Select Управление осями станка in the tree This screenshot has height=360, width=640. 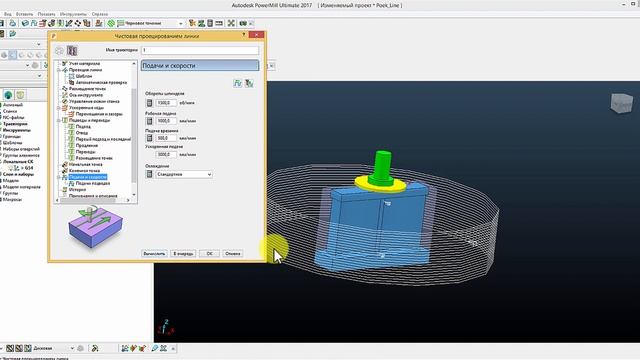pyautogui.click(x=94, y=101)
